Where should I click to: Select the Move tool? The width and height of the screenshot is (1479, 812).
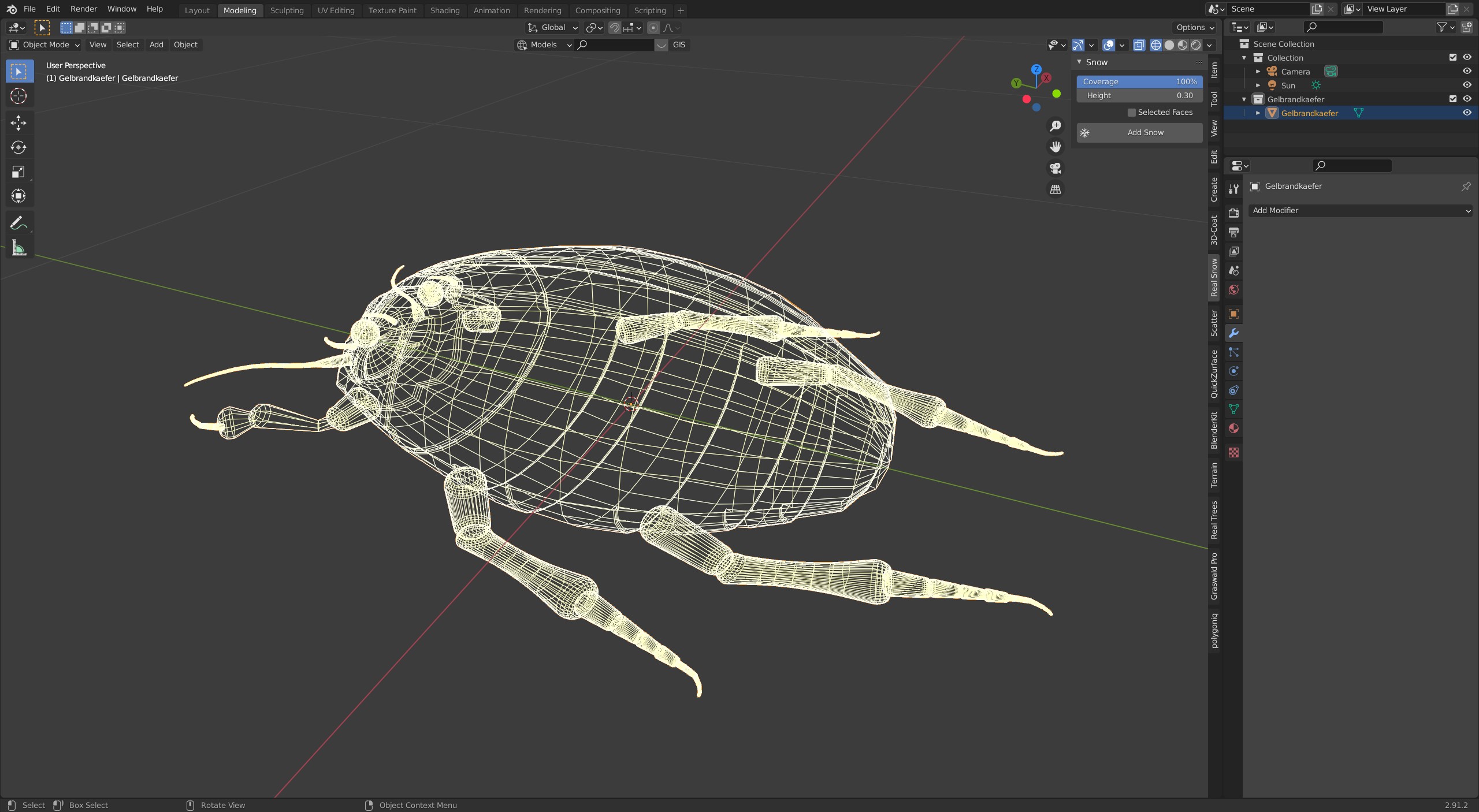pyautogui.click(x=18, y=122)
